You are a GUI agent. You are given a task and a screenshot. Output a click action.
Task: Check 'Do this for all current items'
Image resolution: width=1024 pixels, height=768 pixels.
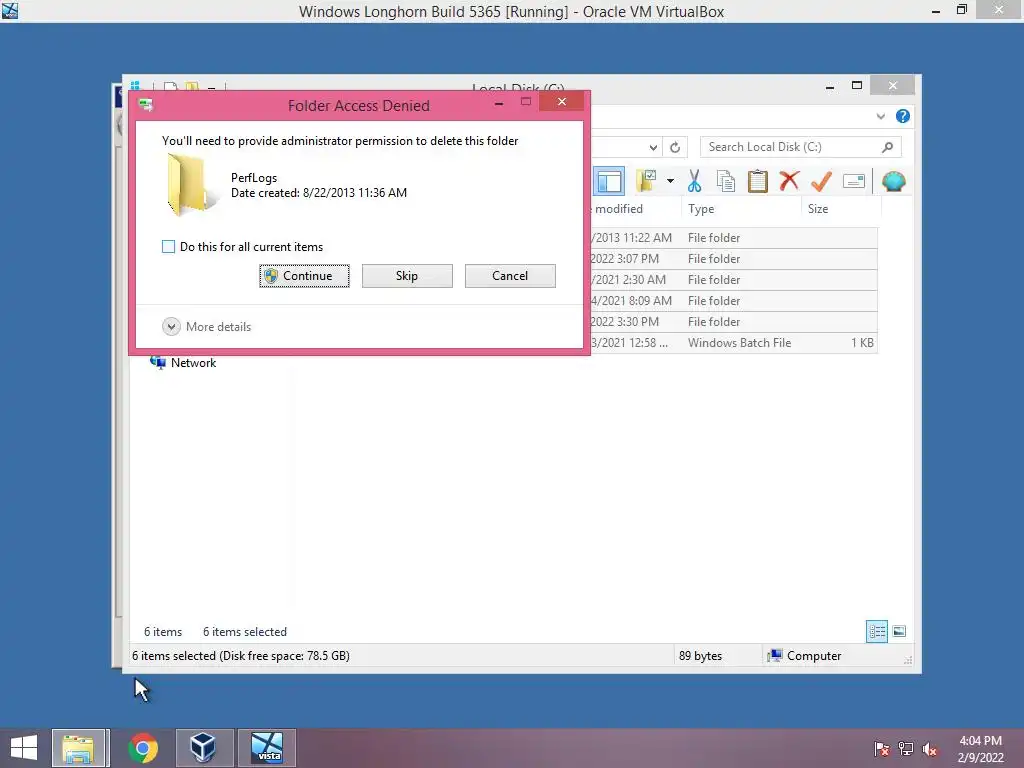click(x=168, y=247)
